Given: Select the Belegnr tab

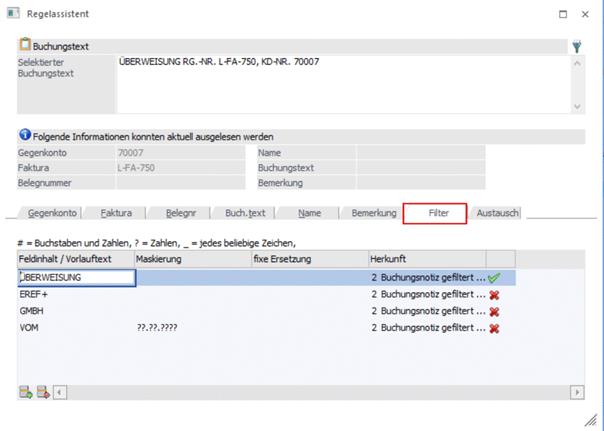Looking at the screenshot, I should click(x=180, y=213).
